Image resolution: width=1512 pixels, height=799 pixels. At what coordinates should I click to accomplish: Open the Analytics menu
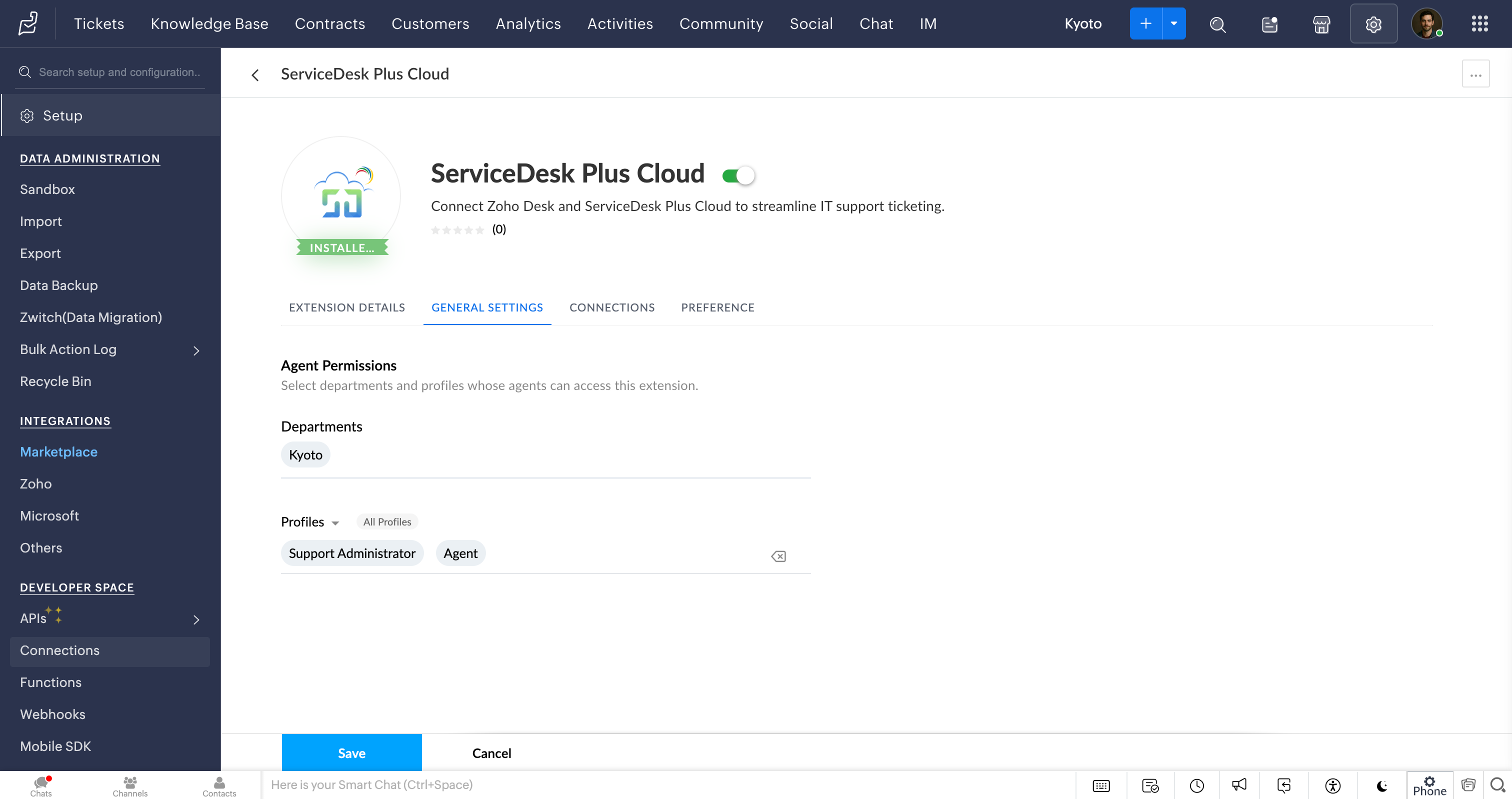[x=528, y=23]
